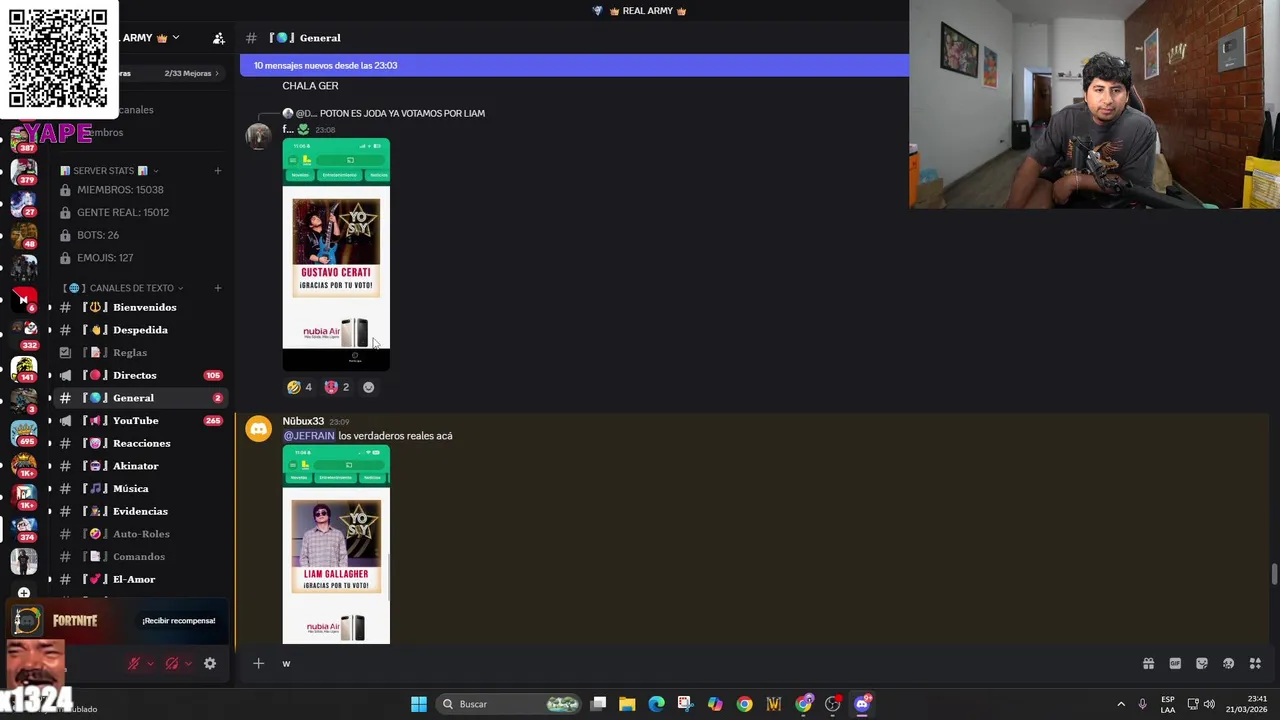
Task: Click the plus attach button in message bar
Action: click(258, 663)
